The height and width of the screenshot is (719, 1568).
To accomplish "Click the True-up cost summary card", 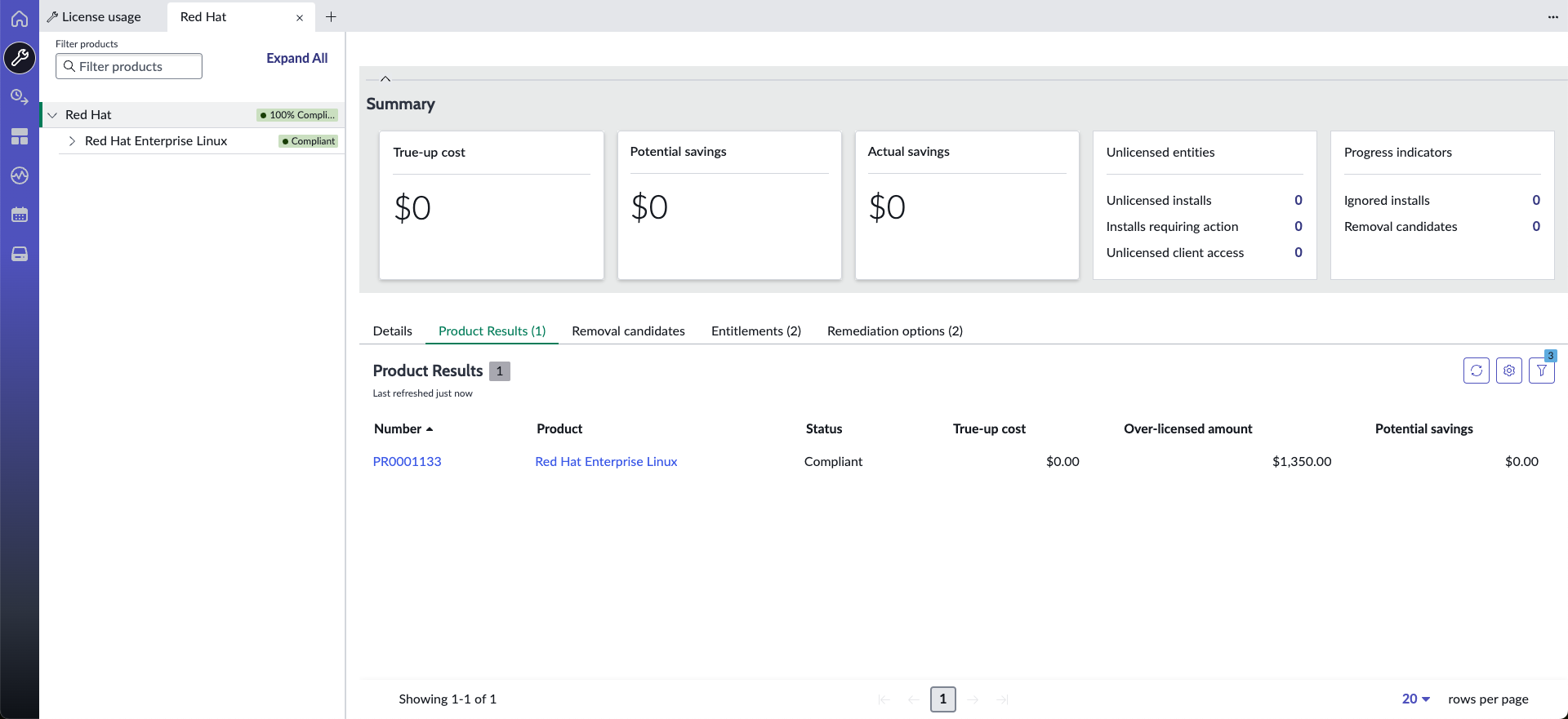I will point(492,206).
